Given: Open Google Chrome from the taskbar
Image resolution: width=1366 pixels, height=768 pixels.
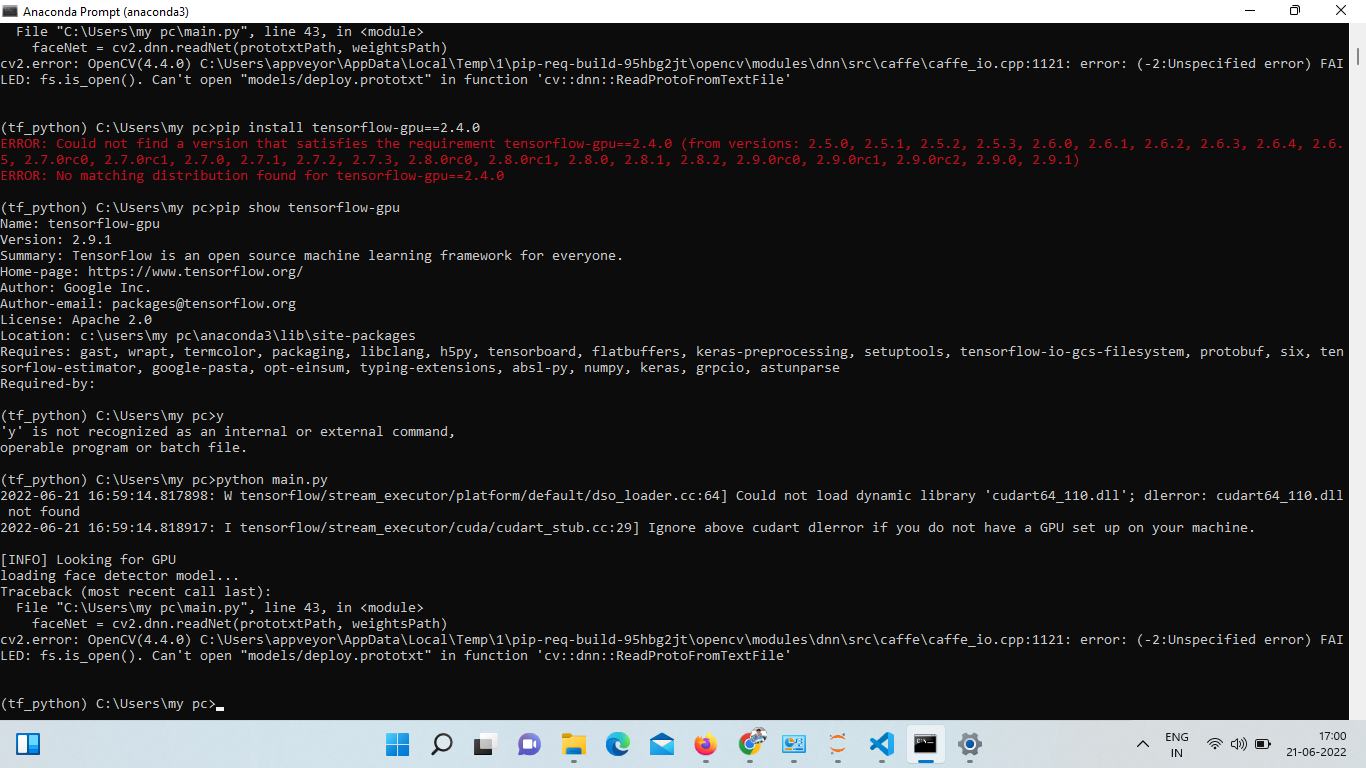Looking at the screenshot, I should point(751,744).
